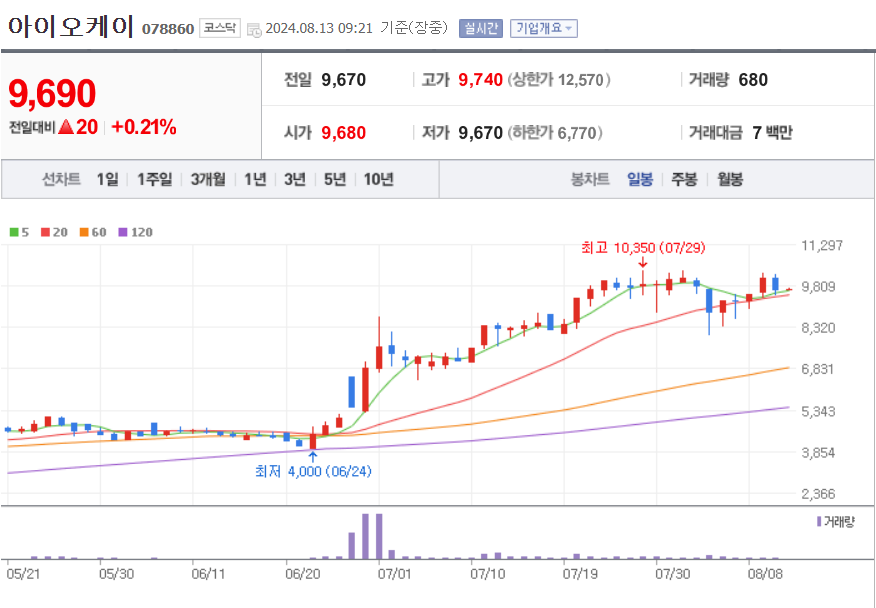Click the tallest volume bar near 07/01
This screenshot has height=608, width=876.
click(x=366, y=536)
